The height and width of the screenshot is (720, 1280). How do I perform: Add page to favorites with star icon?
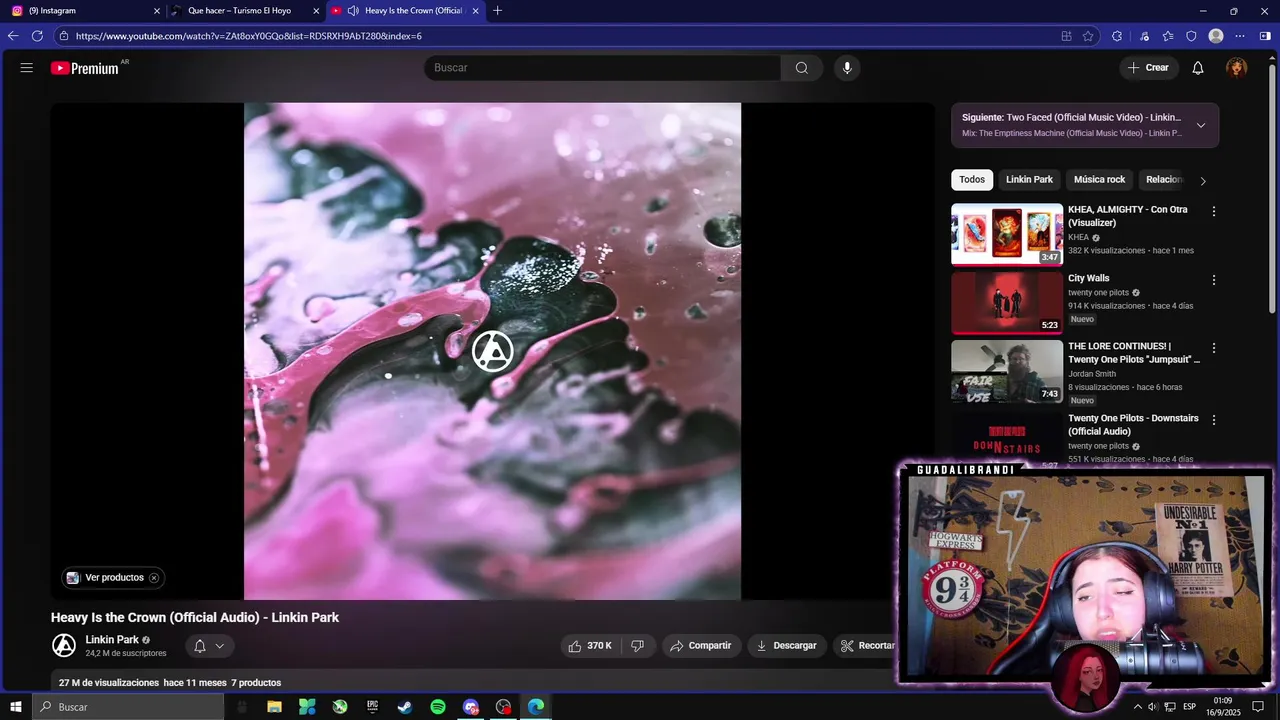pyautogui.click(x=1088, y=36)
